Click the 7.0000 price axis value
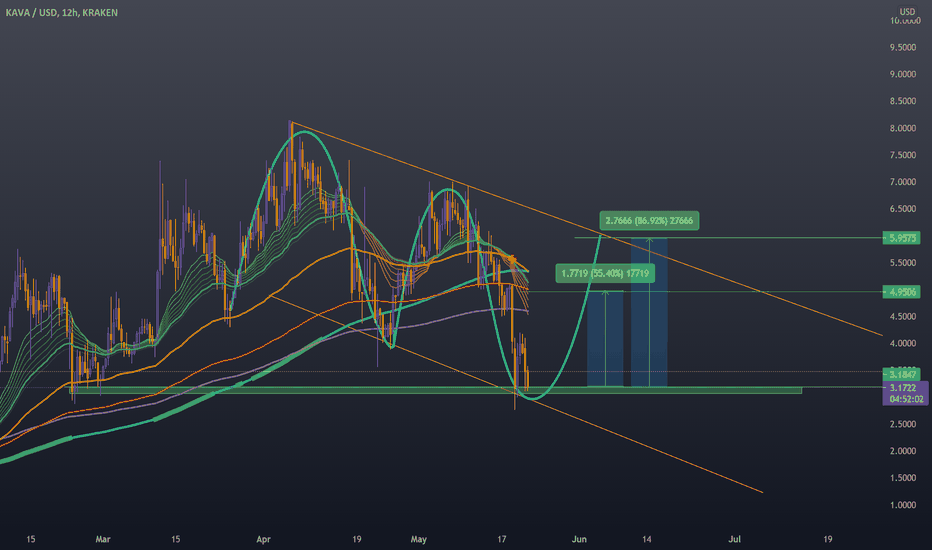The height and width of the screenshot is (550, 932). [x=902, y=182]
